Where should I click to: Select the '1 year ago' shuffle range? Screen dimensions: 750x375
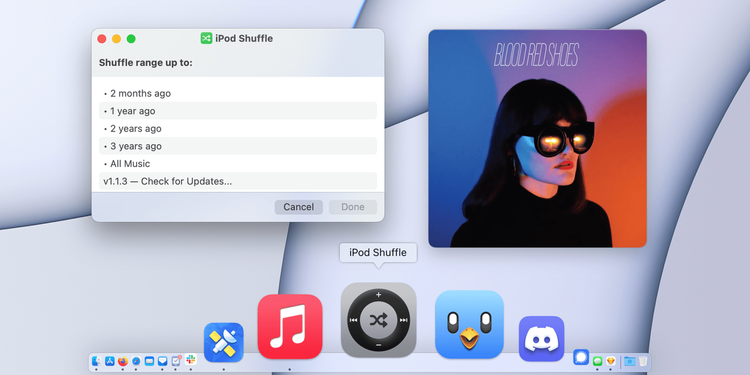click(238, 111)
